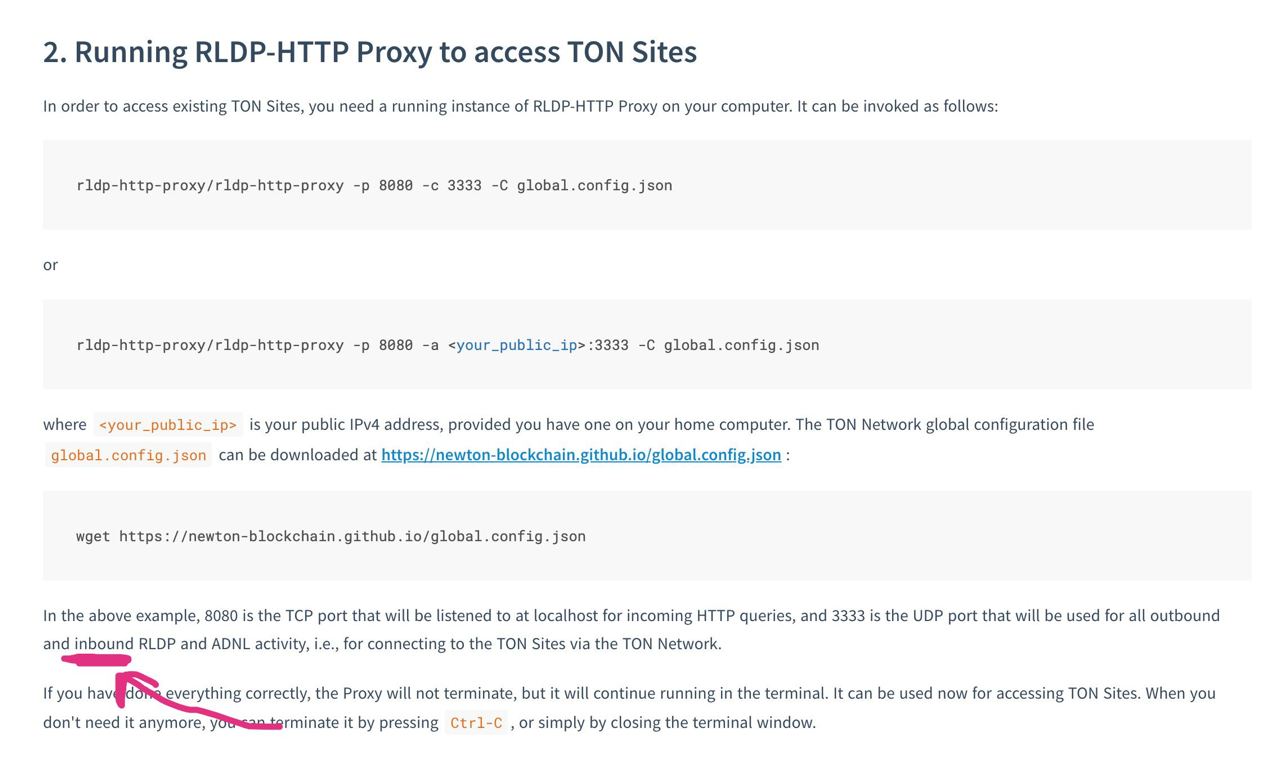
Task: Click the standalone word 'or' between code blocks
Action: click(x=50, y=265)
